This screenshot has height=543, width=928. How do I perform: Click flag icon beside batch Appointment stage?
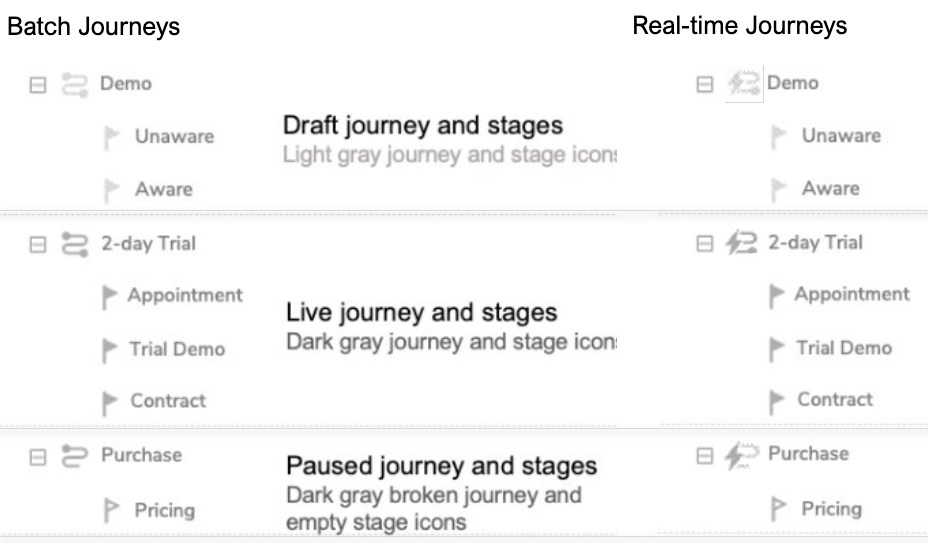tap(112, 296)
